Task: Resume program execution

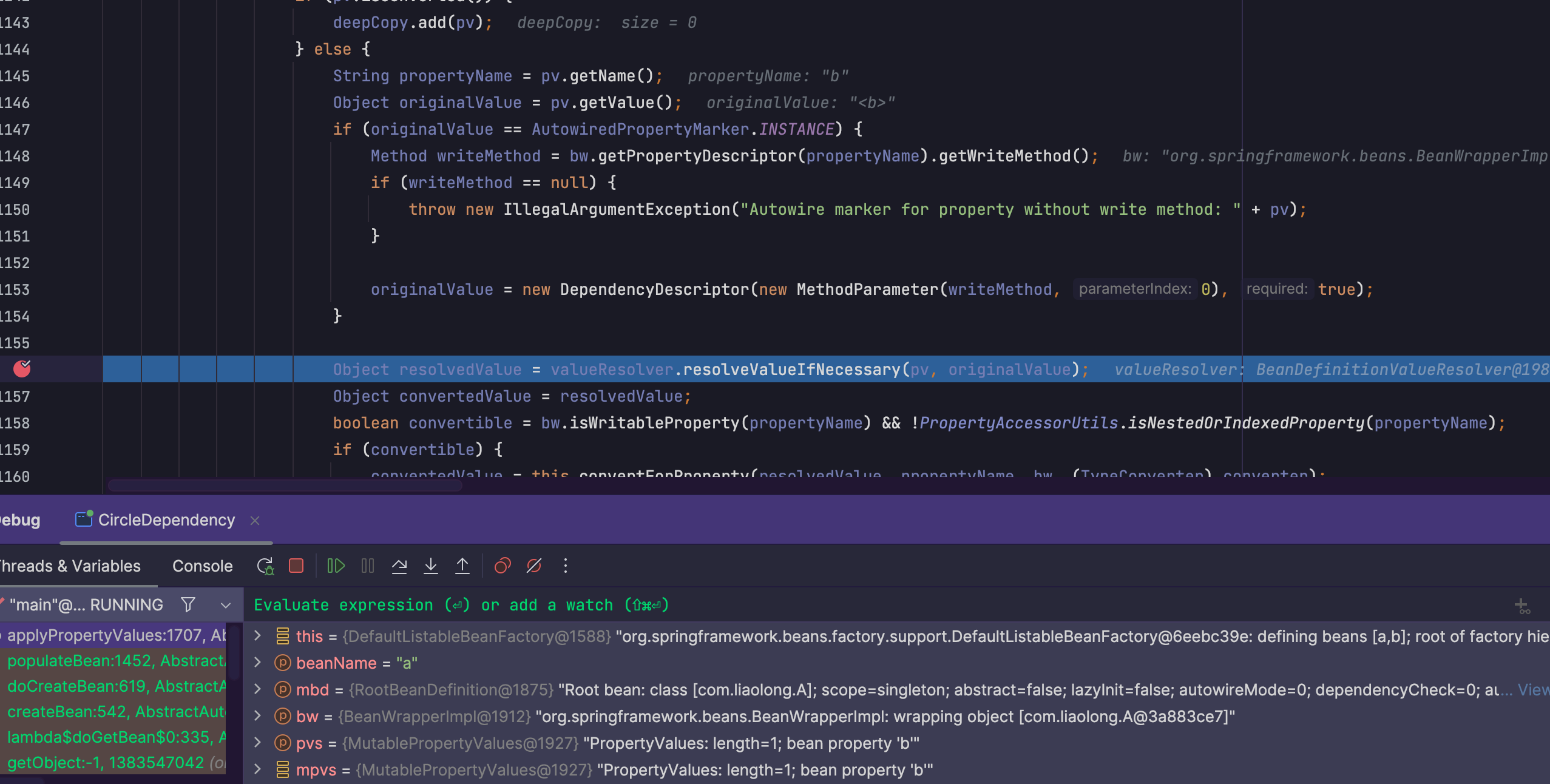Action: 336,566
